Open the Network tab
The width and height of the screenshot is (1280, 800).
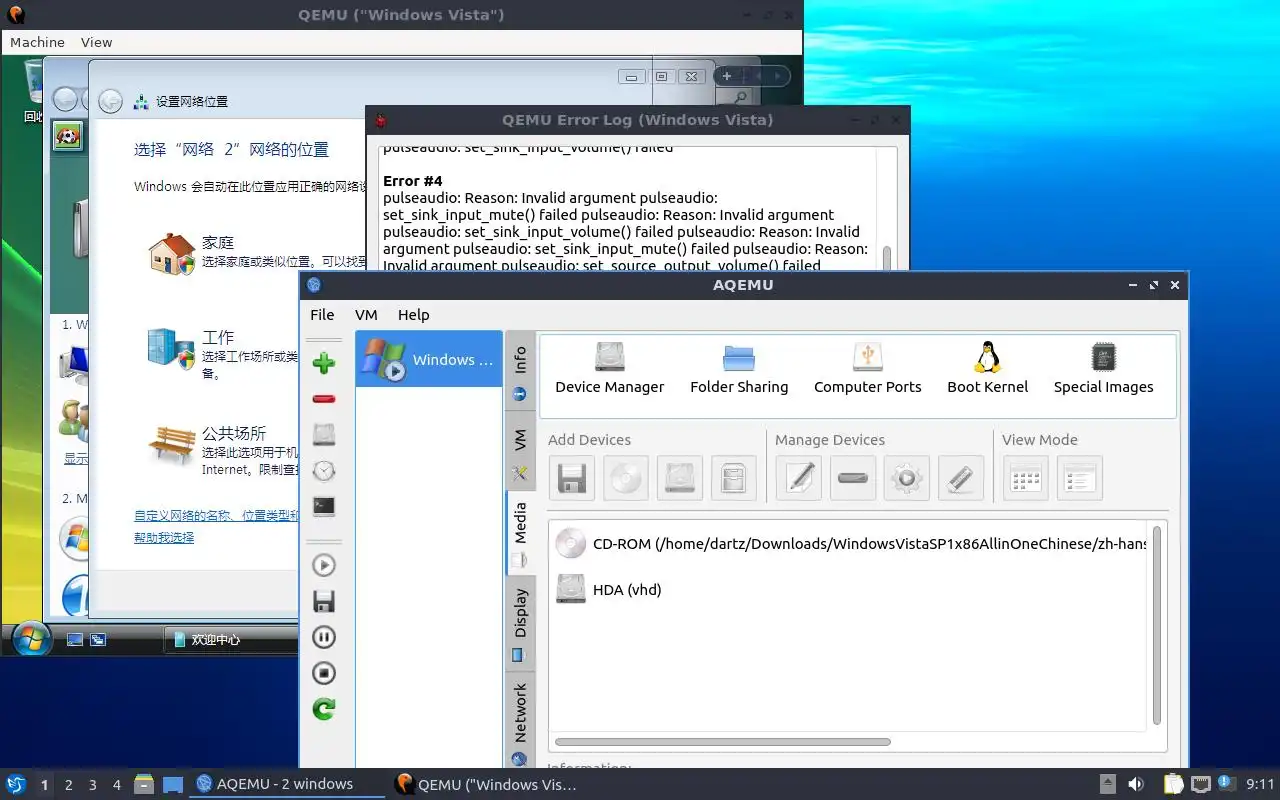(520, 722)
